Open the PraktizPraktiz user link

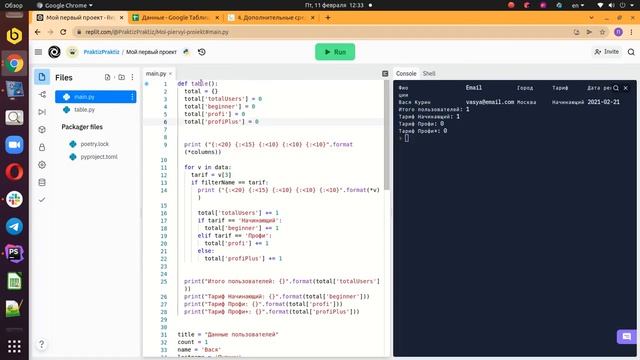pos(101,52)
